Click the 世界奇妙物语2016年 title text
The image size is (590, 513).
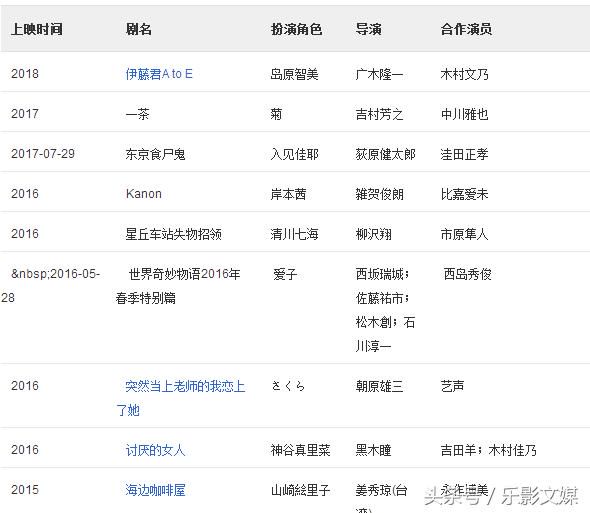coord(184,274)
